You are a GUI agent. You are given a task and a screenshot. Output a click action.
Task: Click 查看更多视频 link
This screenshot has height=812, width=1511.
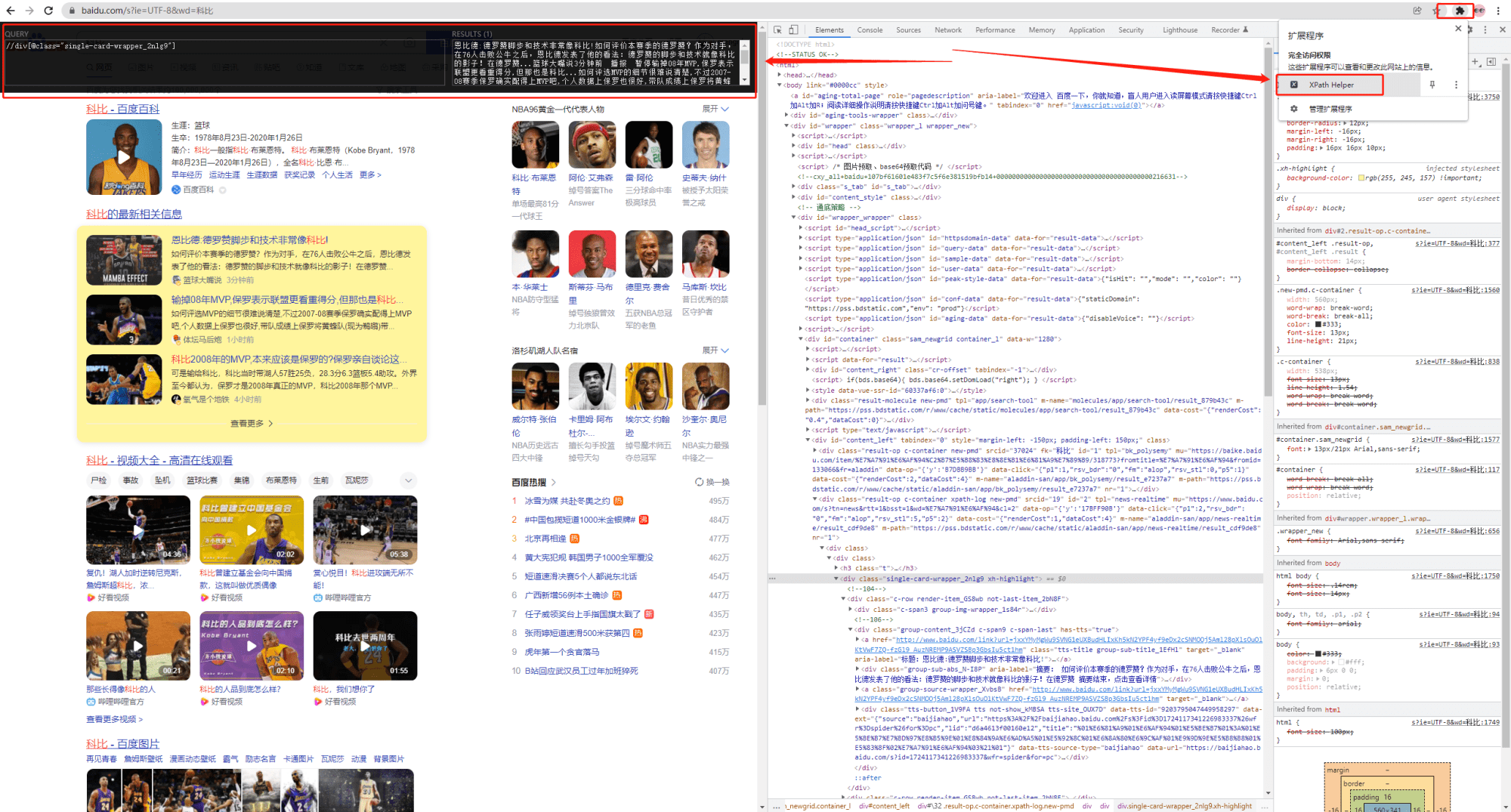click(114, 719)
